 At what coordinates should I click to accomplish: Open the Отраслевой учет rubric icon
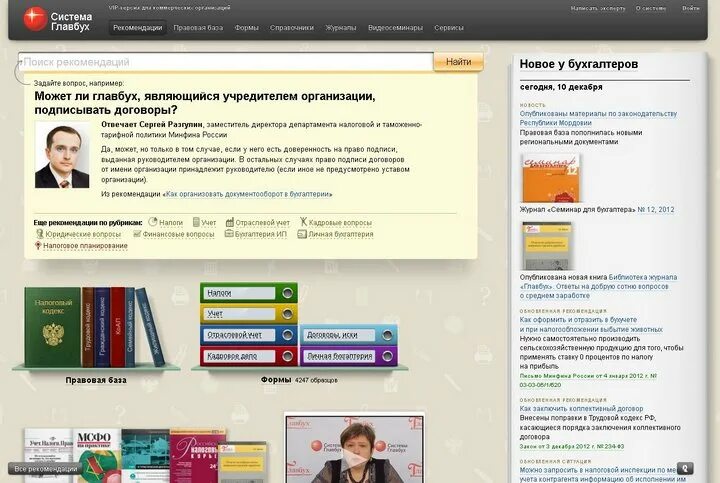pos(230,222)
